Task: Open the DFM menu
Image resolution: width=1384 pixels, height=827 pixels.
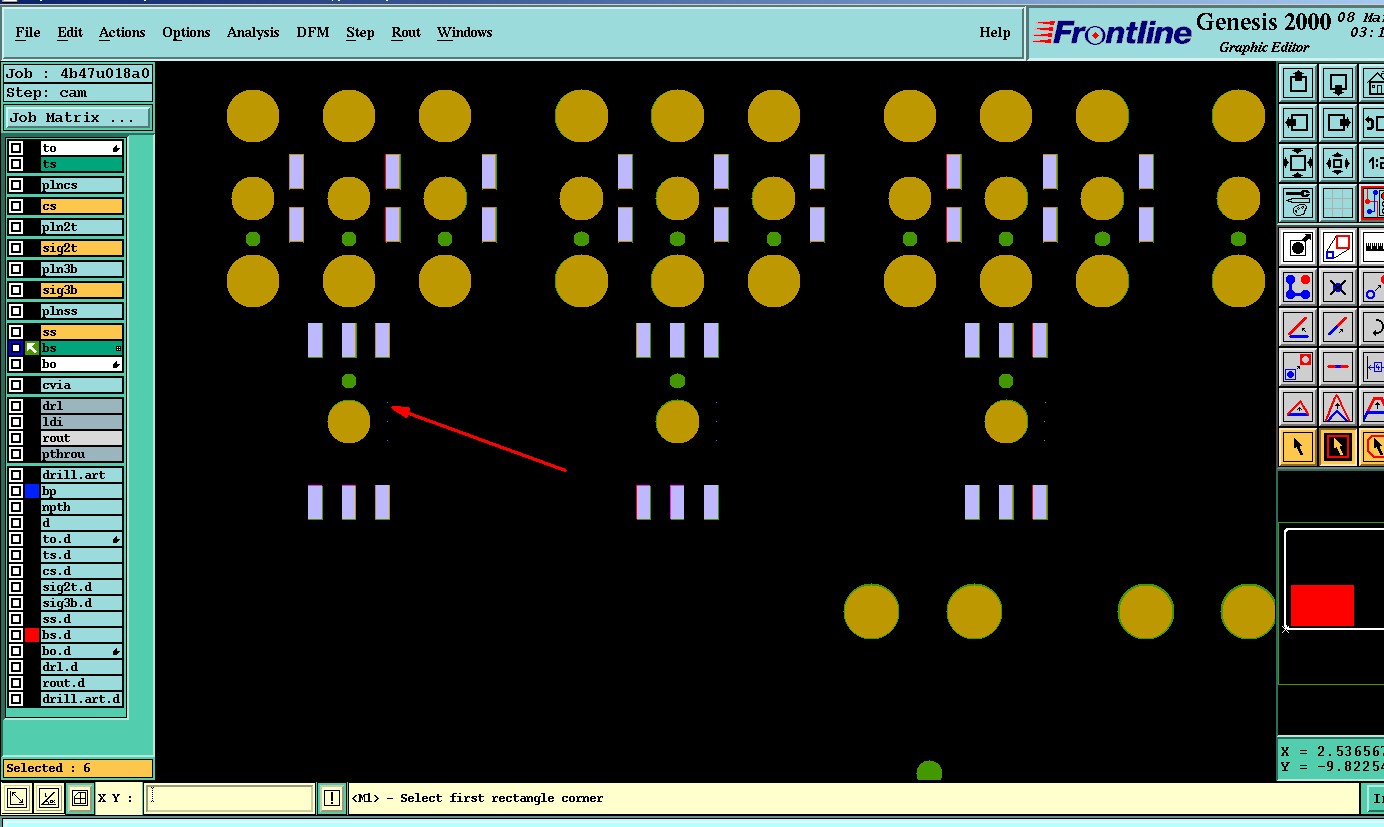Action: (x=313, y=33)
